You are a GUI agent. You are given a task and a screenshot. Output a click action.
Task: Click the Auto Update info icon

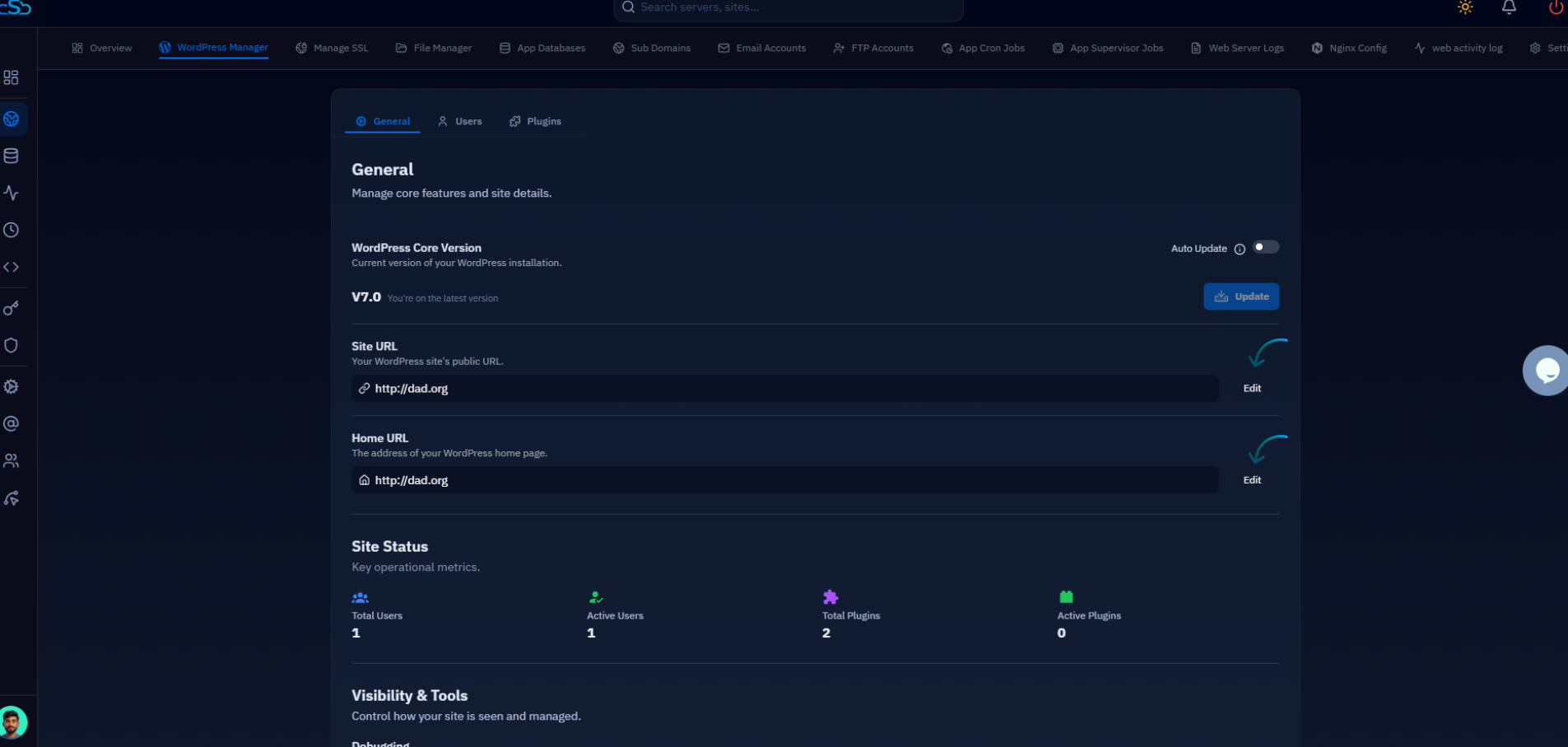(x=1240, y=249)
